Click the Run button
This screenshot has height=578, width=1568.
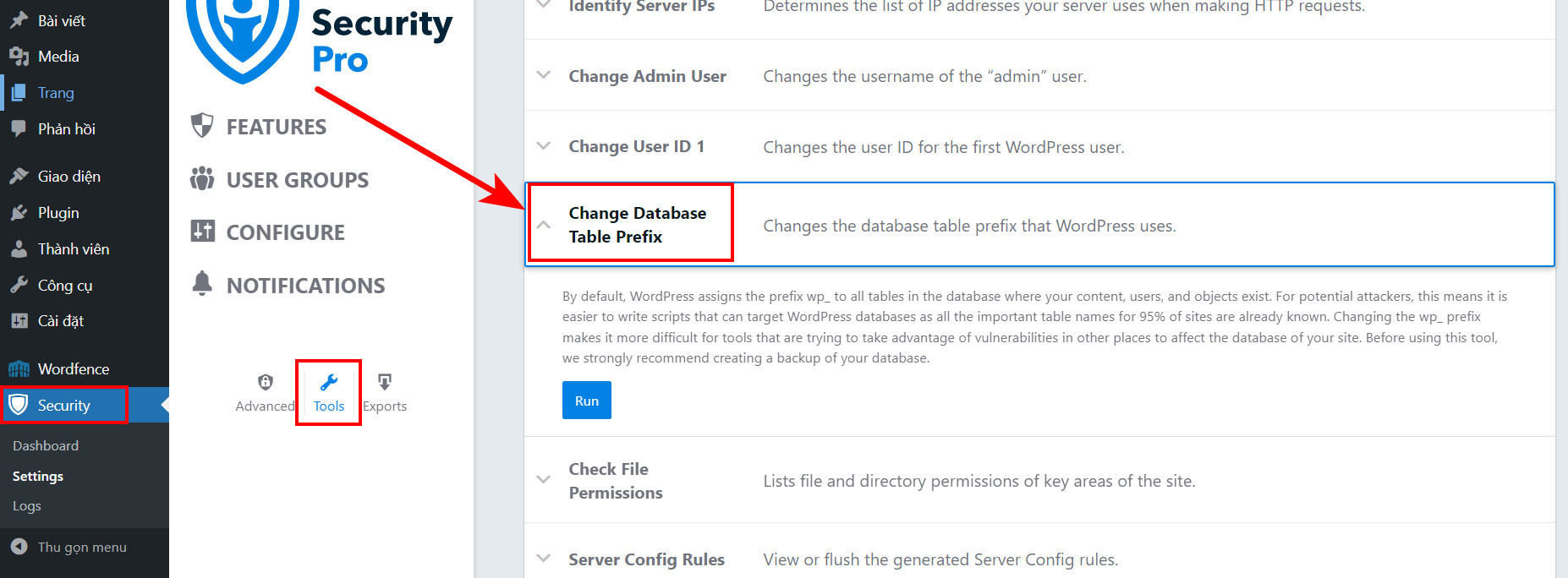586,400
